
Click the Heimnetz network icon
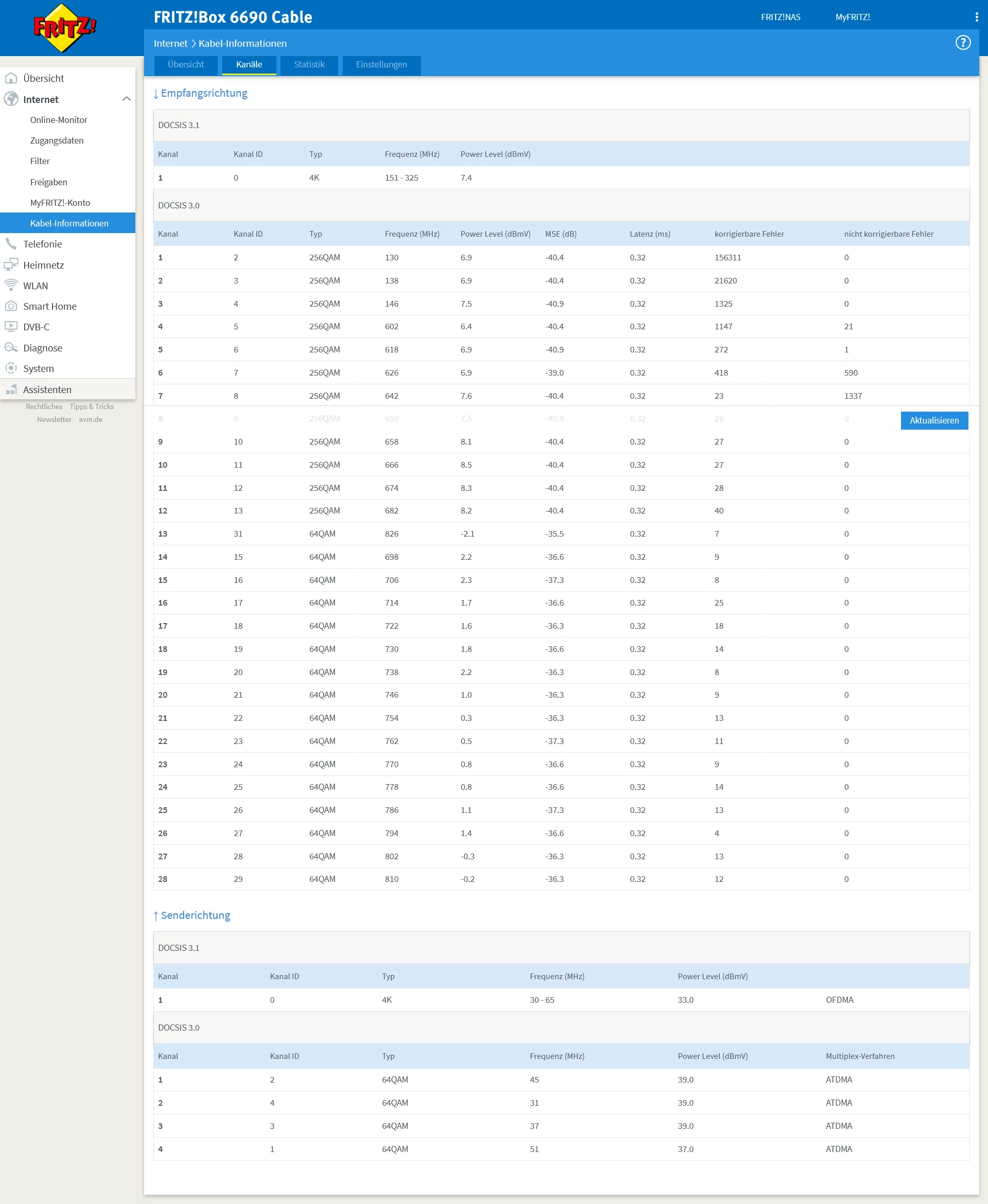tap(11, 264)
